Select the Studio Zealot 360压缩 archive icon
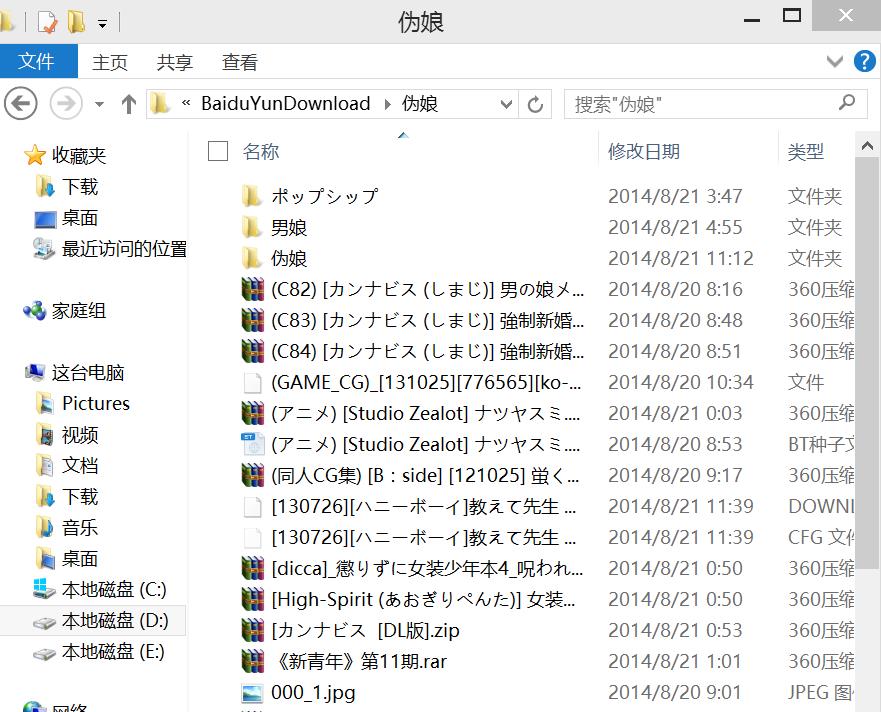This screenshot has width=881, height=712. tap(253, 414)
